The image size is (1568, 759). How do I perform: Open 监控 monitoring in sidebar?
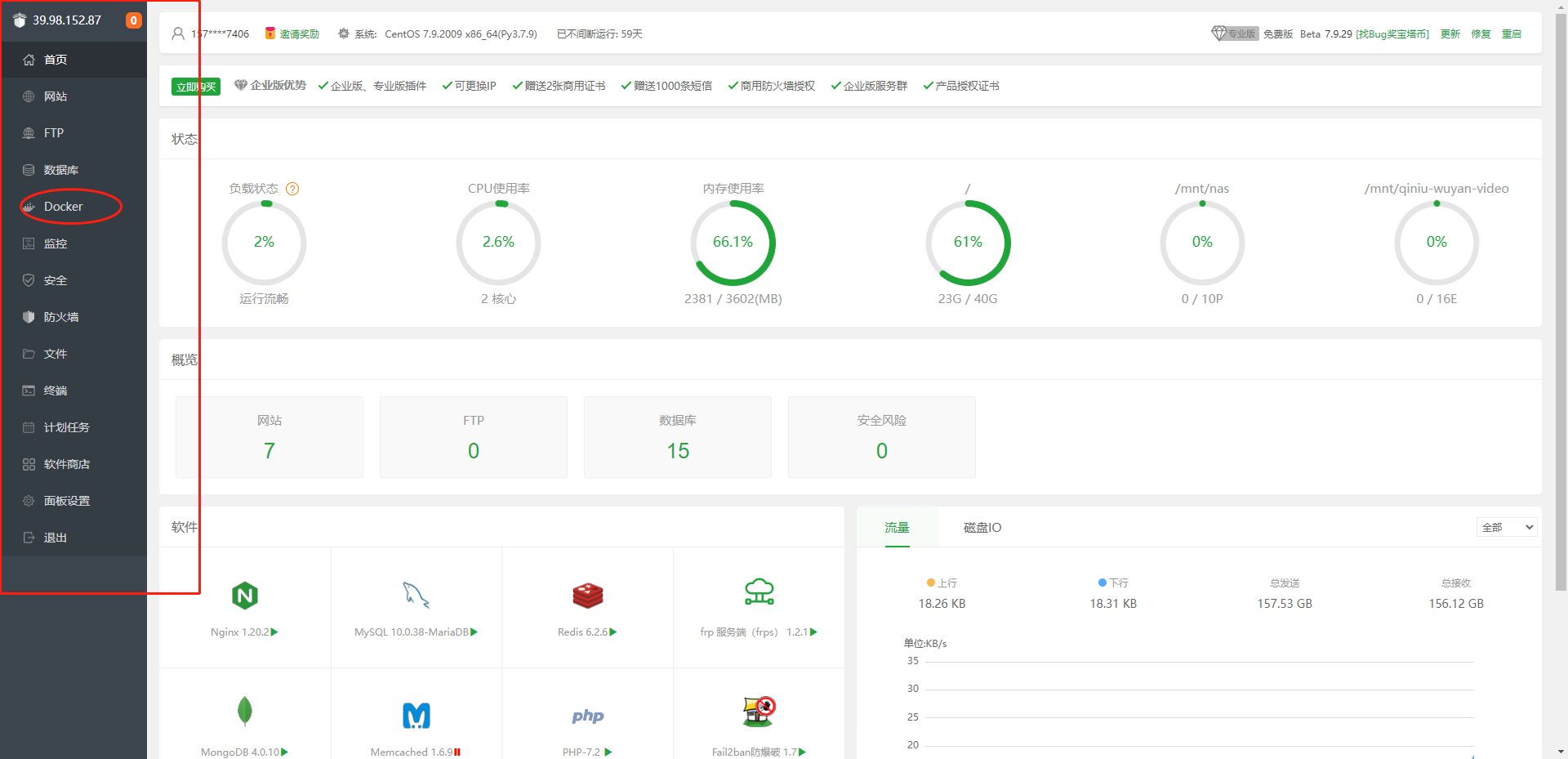point(73,243)
